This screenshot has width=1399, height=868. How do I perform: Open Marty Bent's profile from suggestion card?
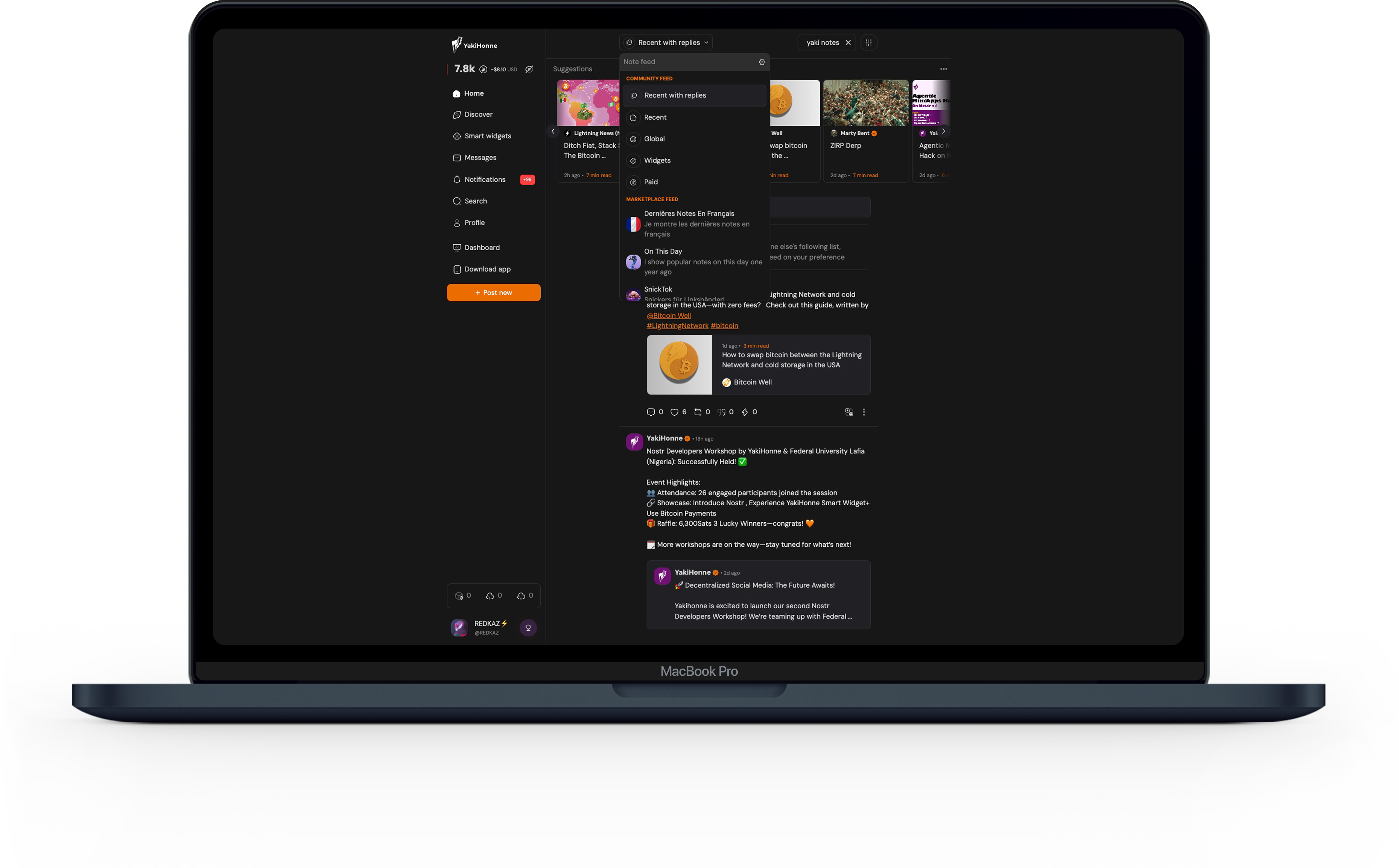(854, 133)
